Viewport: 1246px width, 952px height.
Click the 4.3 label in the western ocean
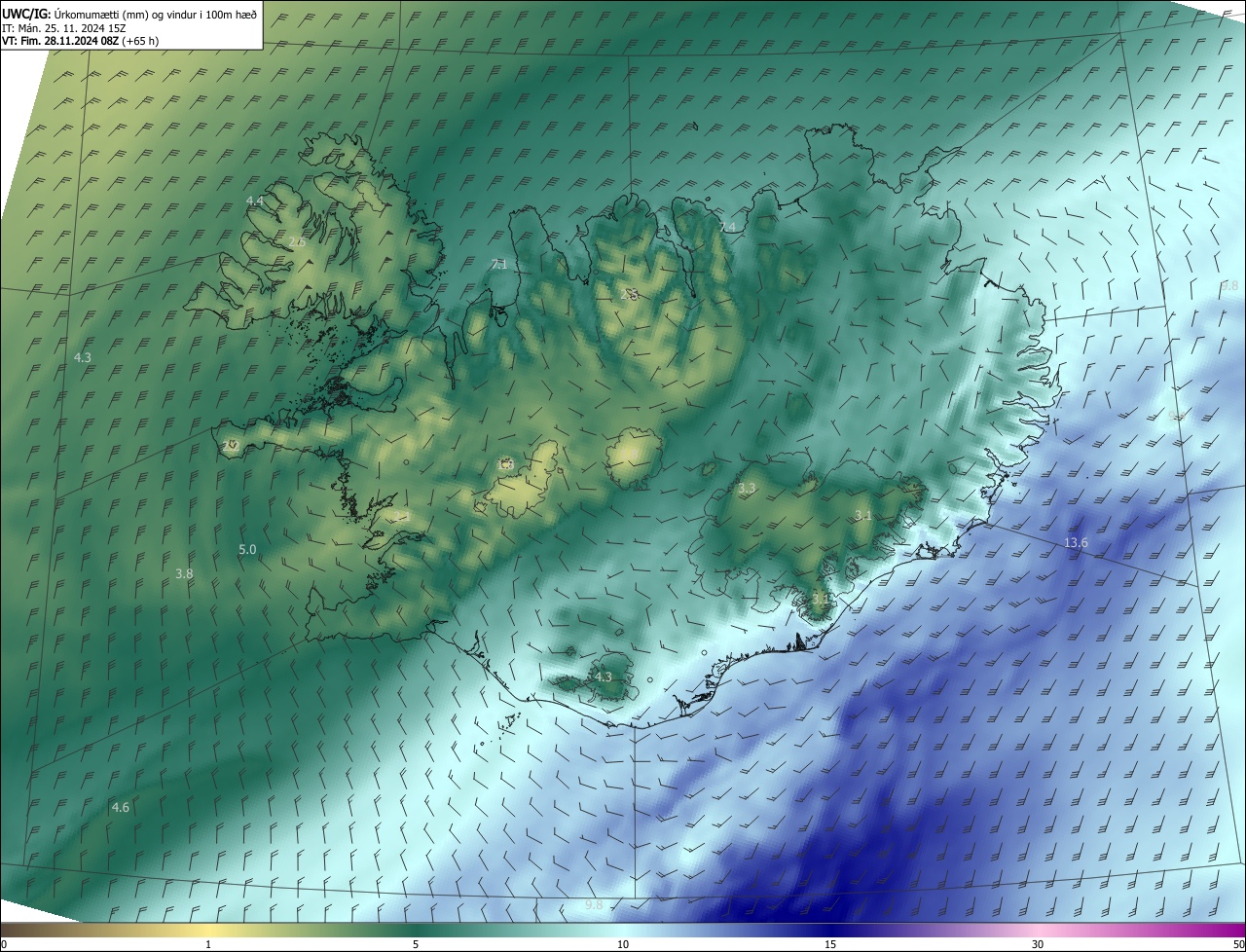tap(83, 358)
